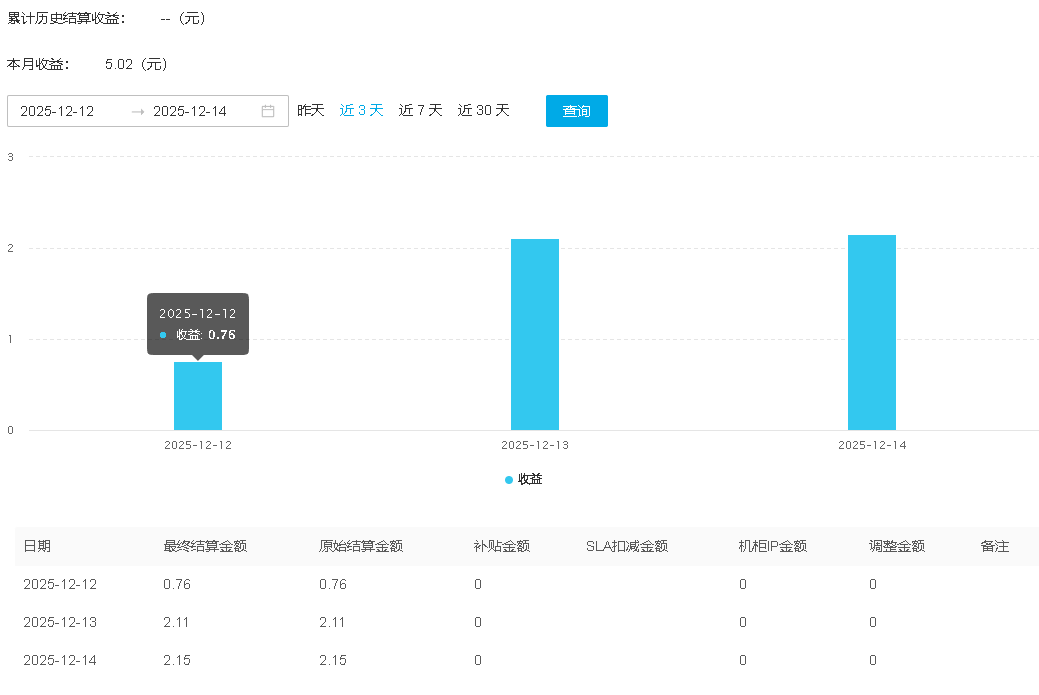Click the tooltip showing 收益 0.76
Image resolution: width=1039 pixels, height=695 pixels.
click(198, 323)
